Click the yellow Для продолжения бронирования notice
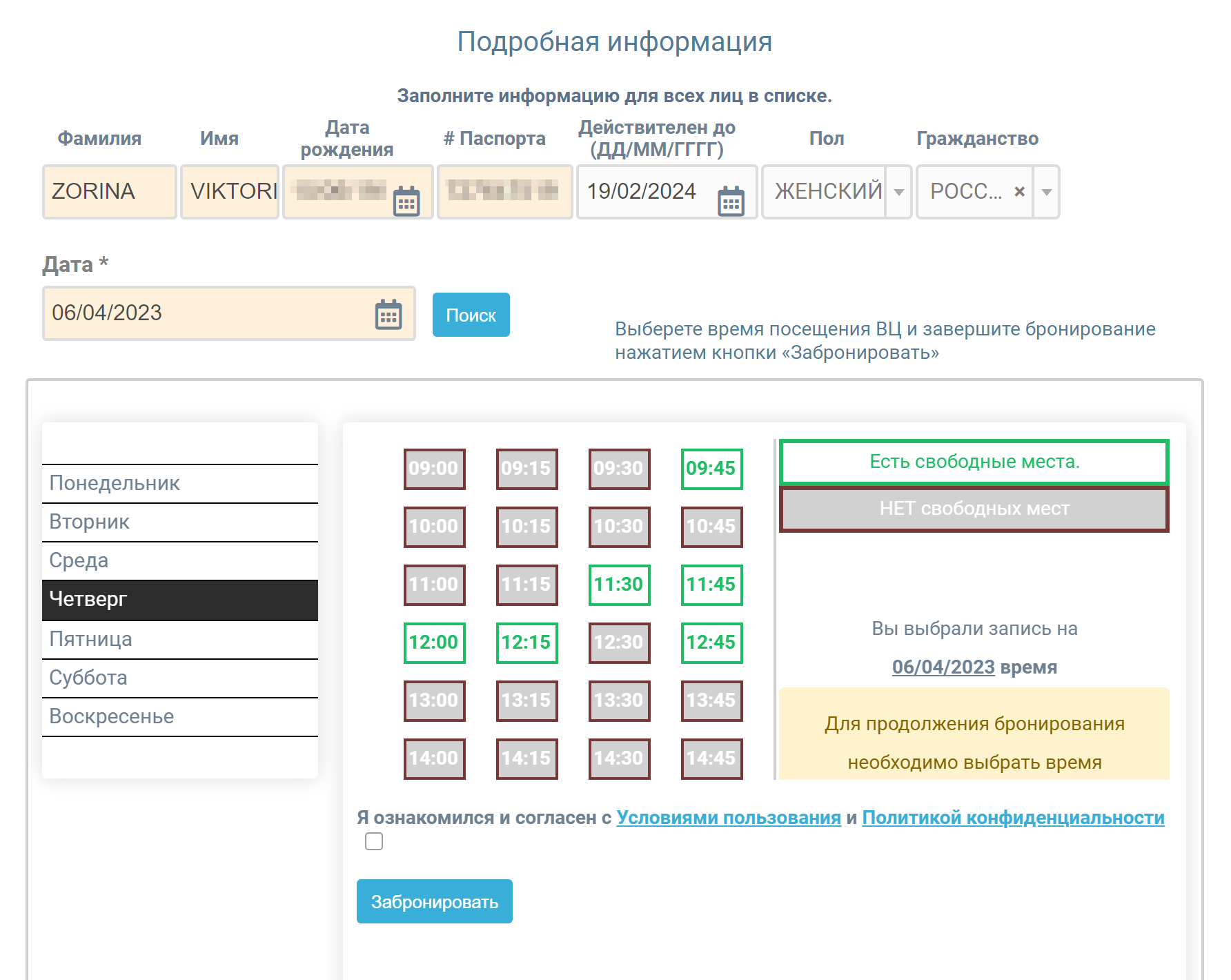Screen dimensions: 1231x980 [x=974, y=734]
